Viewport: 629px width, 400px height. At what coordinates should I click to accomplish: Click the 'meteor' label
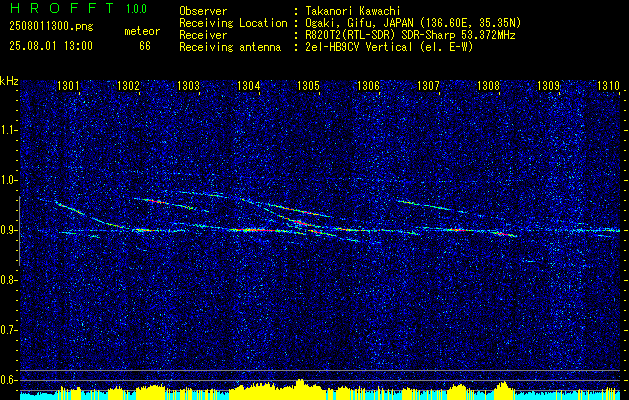click(x=142, y=31)
